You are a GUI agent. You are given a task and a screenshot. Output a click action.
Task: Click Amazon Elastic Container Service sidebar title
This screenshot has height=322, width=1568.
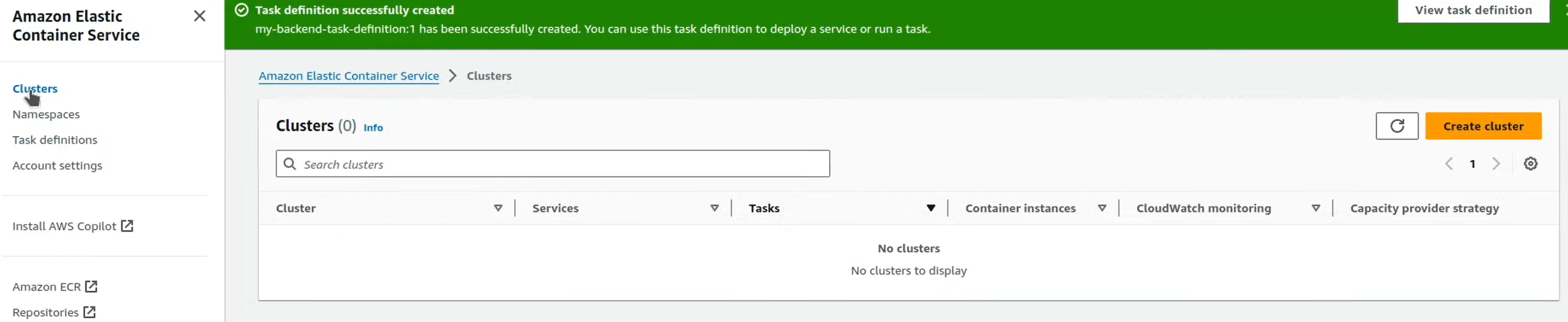coord(75,26)
